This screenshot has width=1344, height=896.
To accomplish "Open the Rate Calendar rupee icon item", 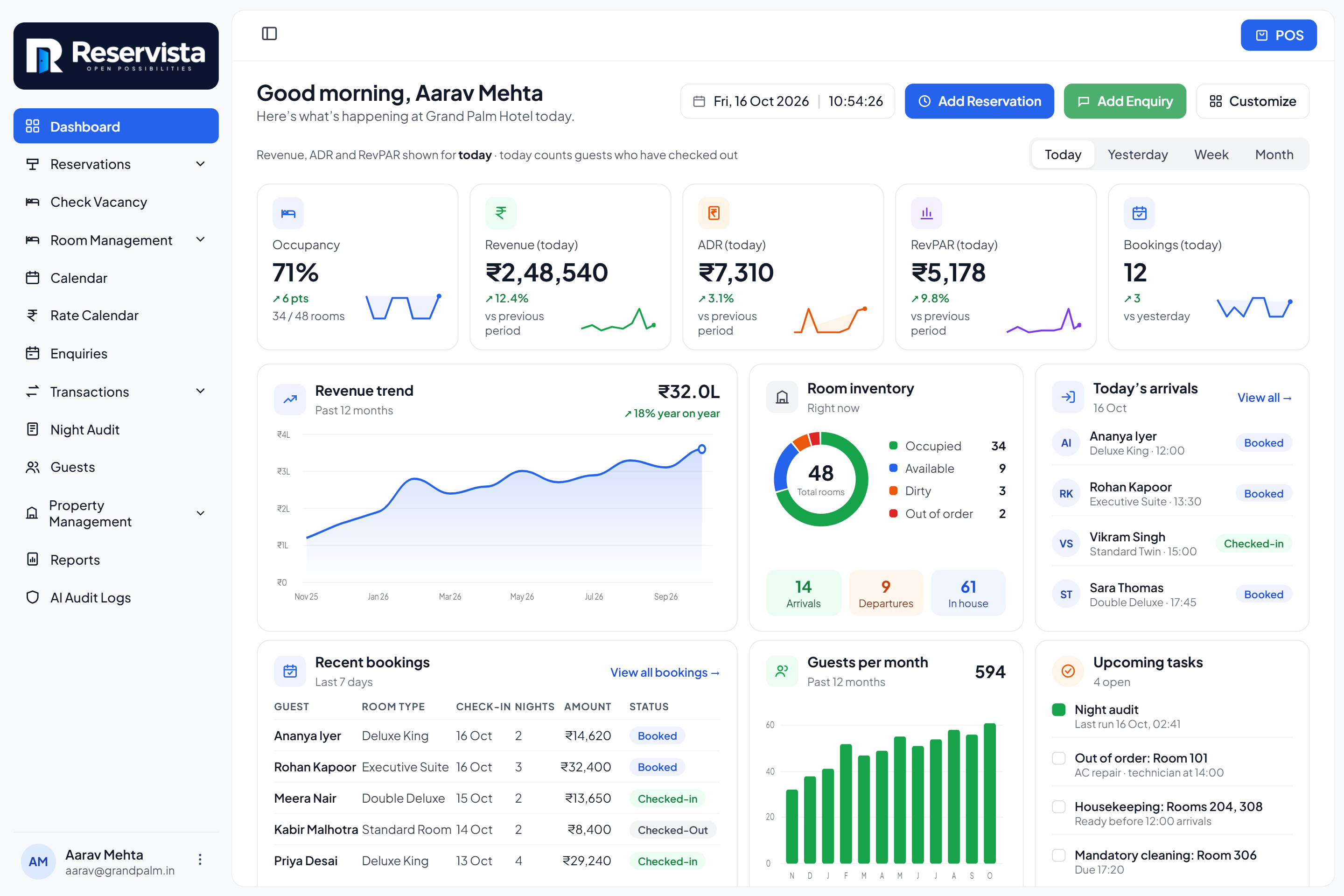I will [33, 315].
